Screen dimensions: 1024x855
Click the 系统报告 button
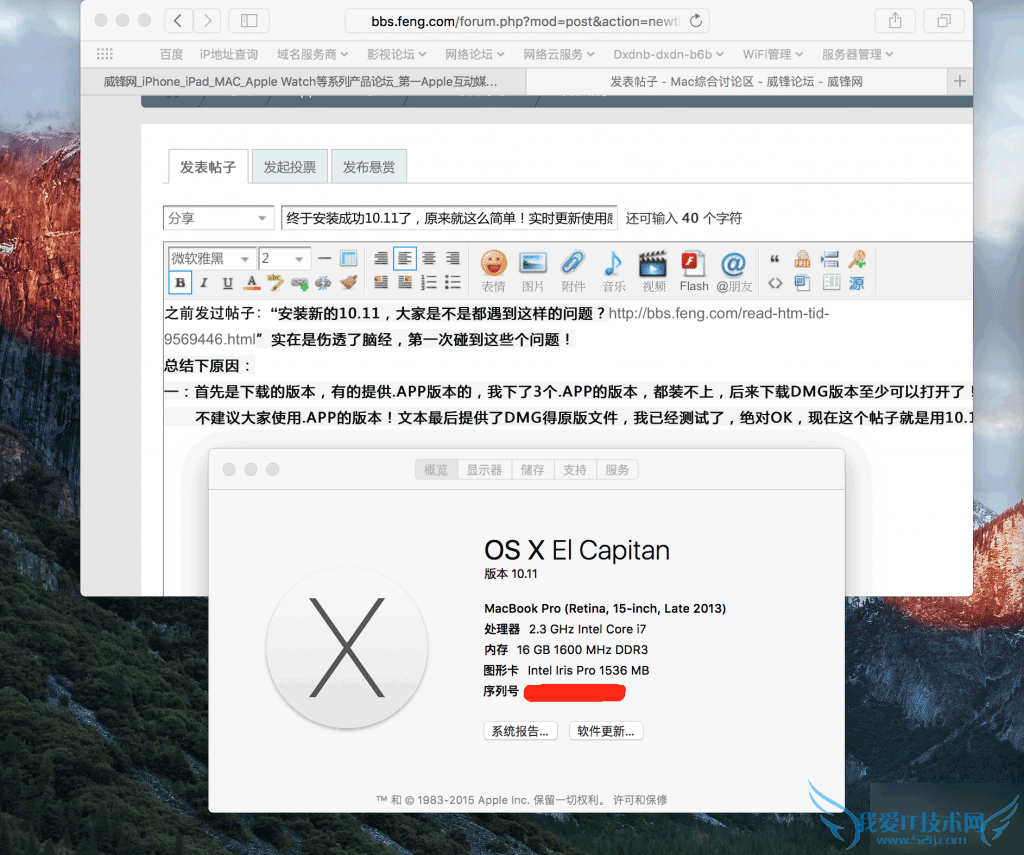click(x=520, y=730)
